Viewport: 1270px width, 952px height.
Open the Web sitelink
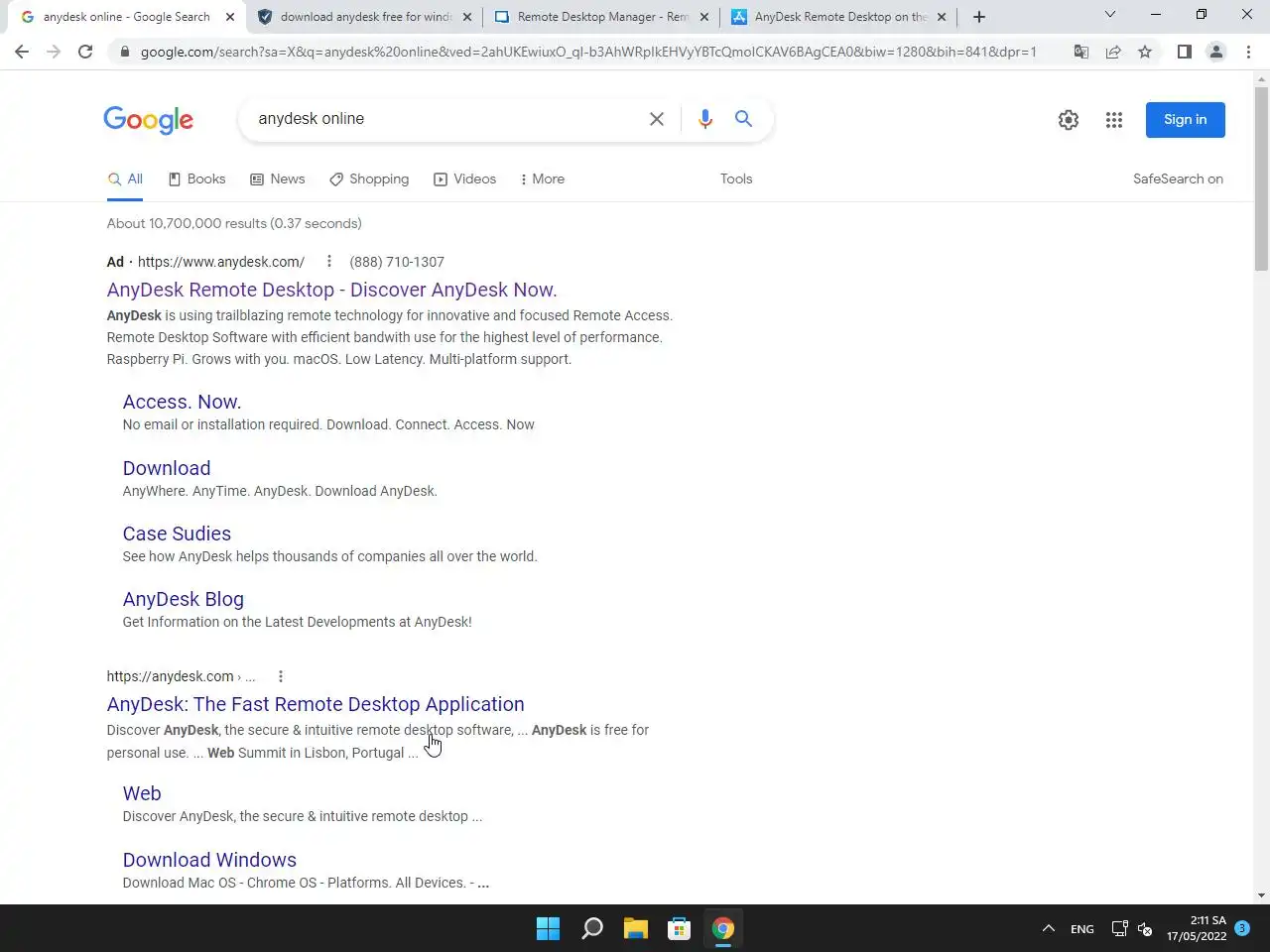click(142, 793)
